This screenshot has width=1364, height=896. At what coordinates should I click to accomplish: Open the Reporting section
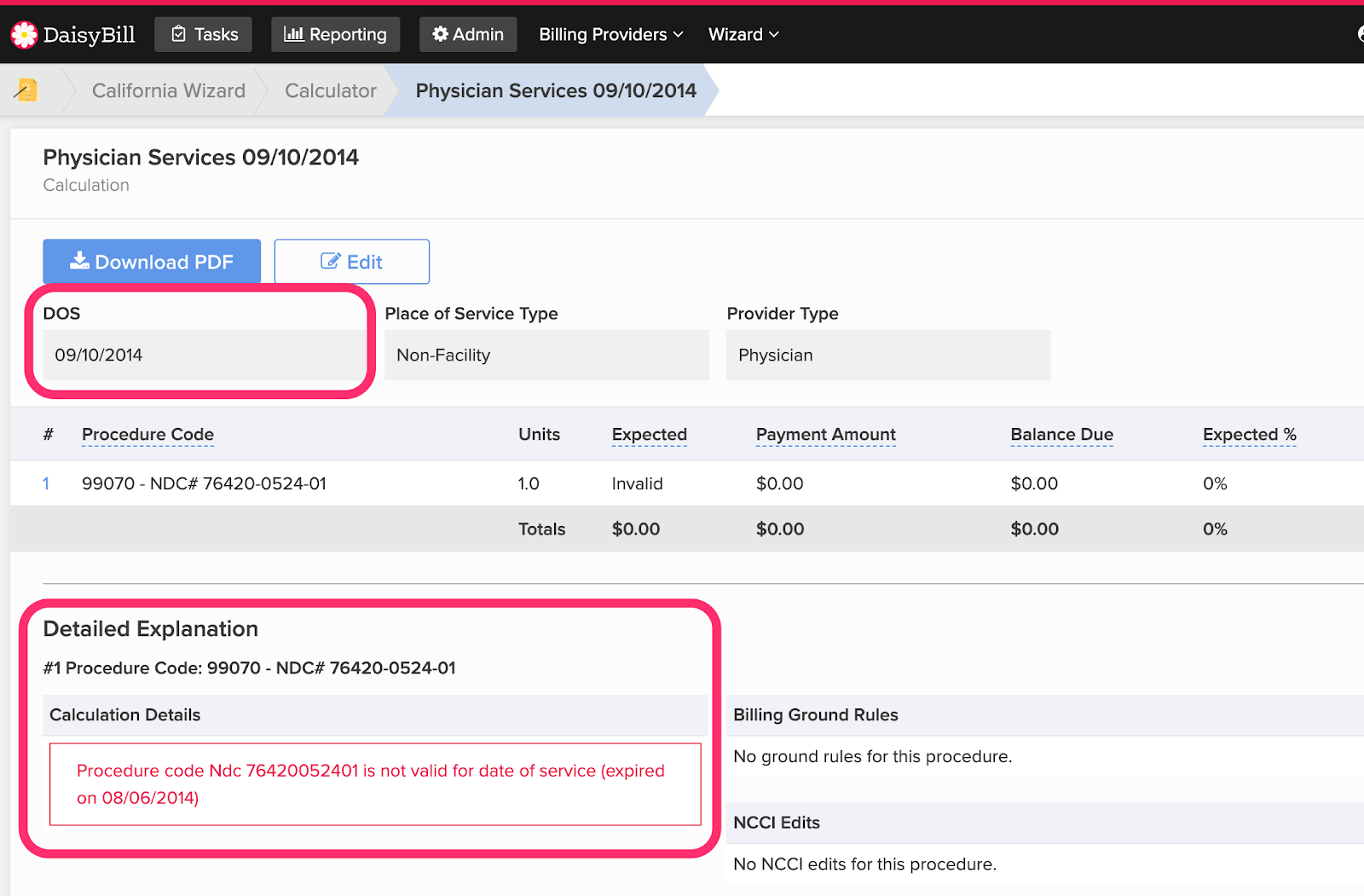pyautogui.click(x=336, y=35)
